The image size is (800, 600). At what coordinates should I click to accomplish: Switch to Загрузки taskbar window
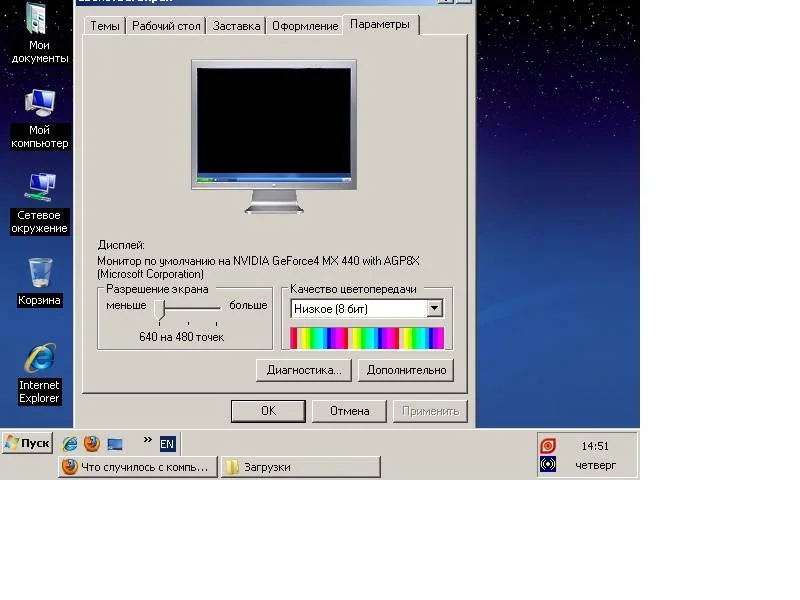[x=301, y=467]
